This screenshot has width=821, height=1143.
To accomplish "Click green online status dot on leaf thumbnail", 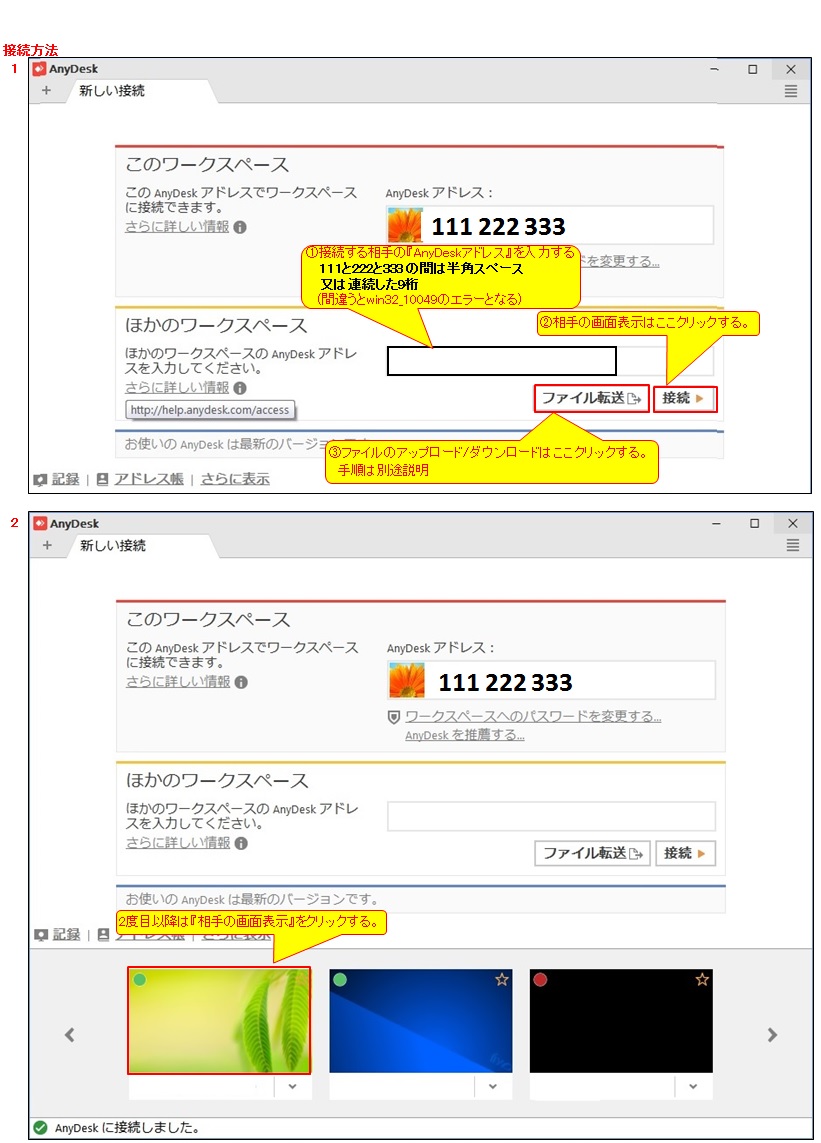I will [139, 980].
